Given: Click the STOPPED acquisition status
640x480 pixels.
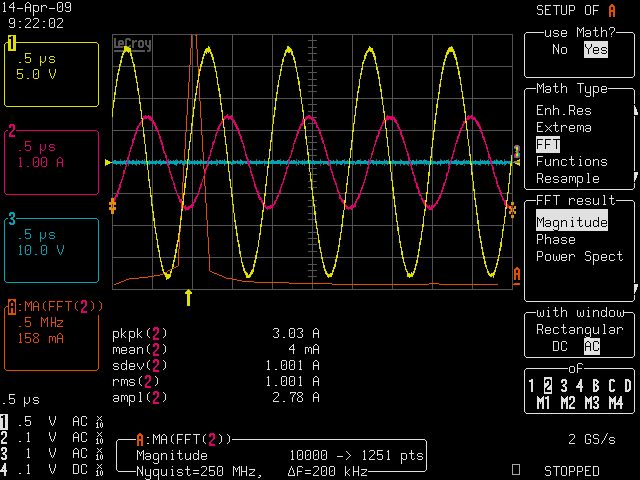Looking at the screenshot, I should (572, 471).
